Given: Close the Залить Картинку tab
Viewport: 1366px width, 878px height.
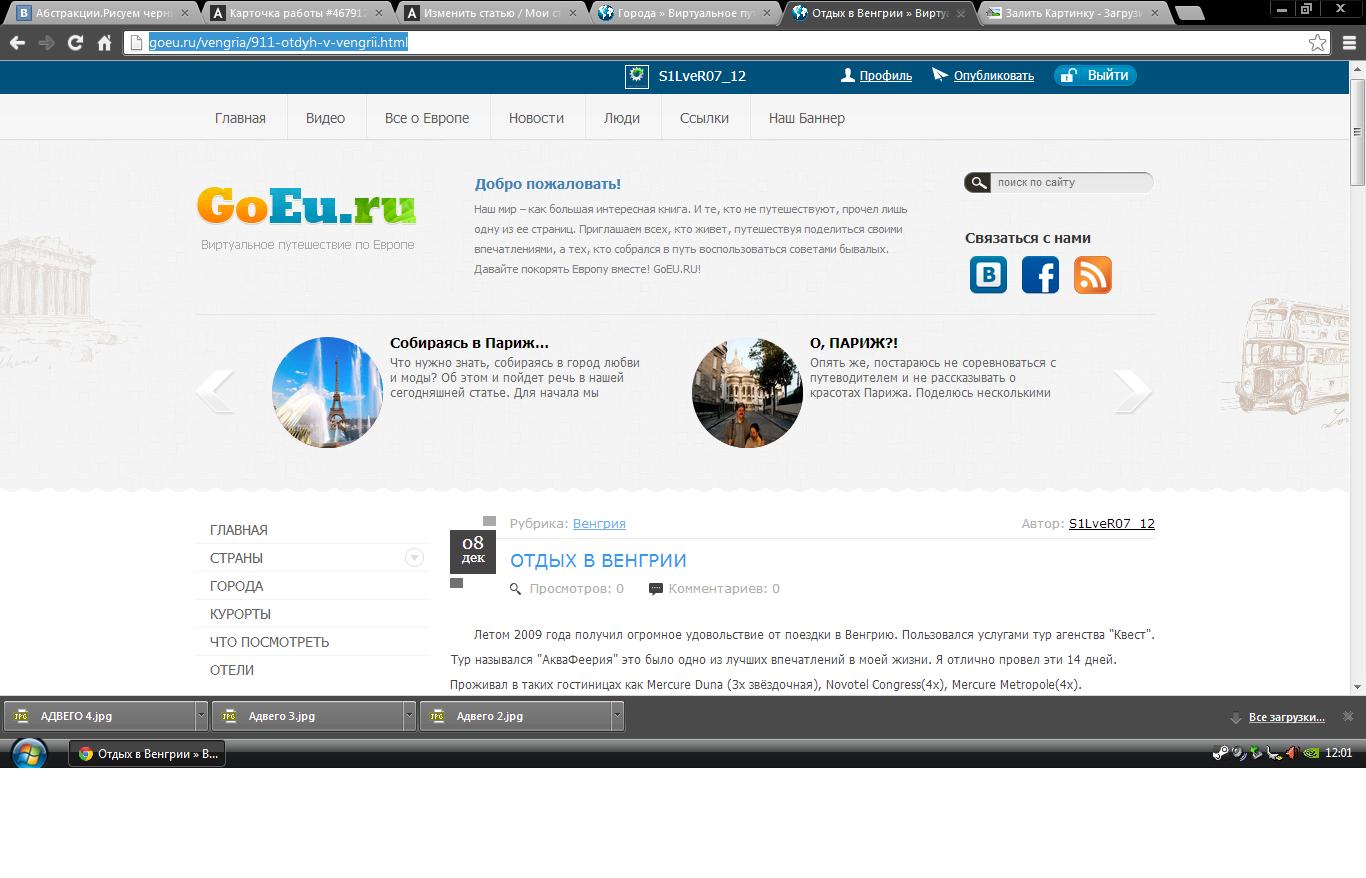Looking at the screenshot, I should [x=1157, y=13].
